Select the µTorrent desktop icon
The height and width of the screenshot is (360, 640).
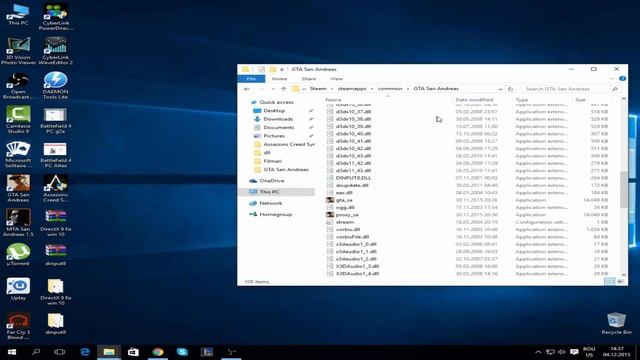tap(18, 254)
